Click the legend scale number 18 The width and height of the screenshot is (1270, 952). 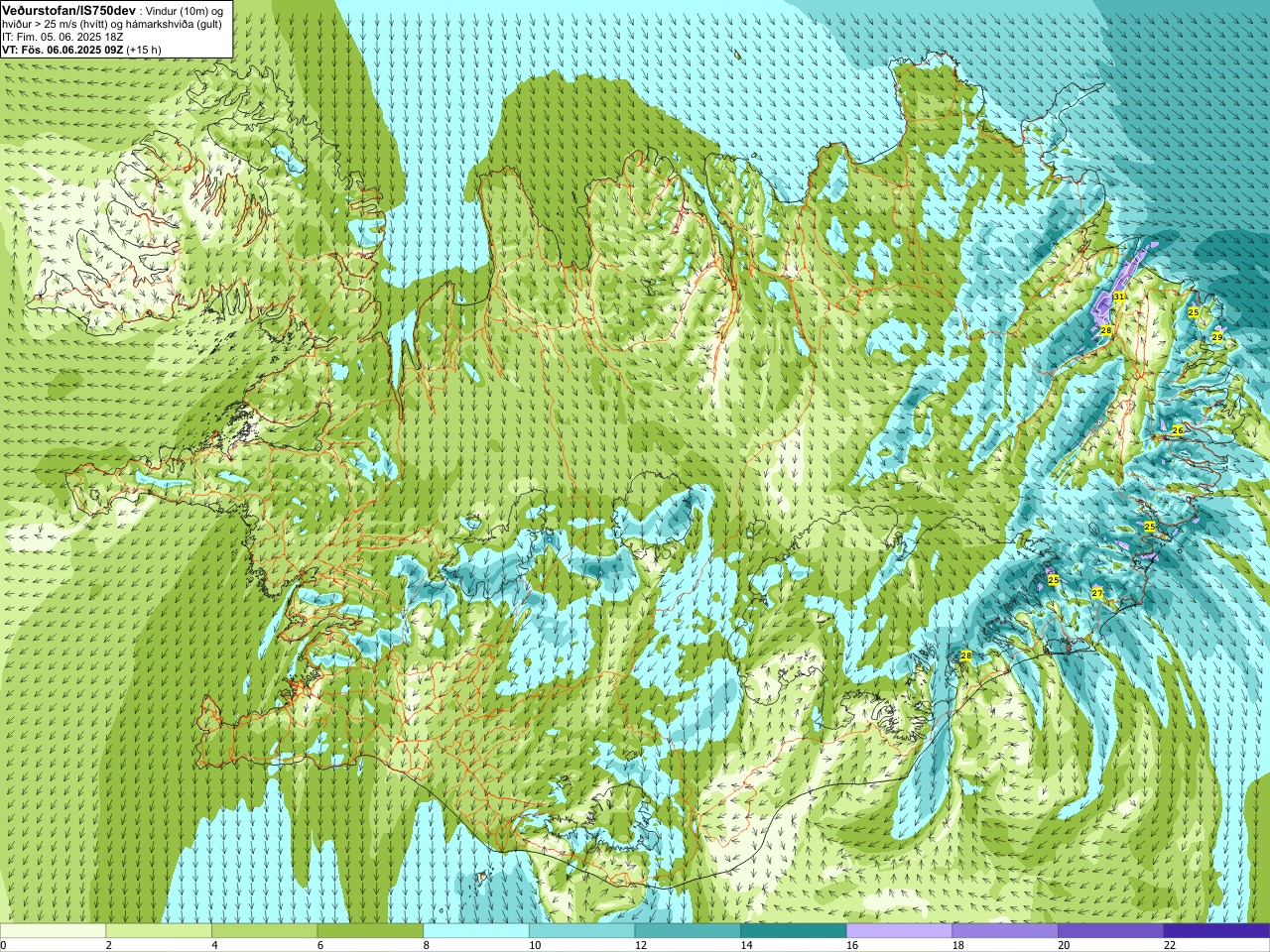958,945
